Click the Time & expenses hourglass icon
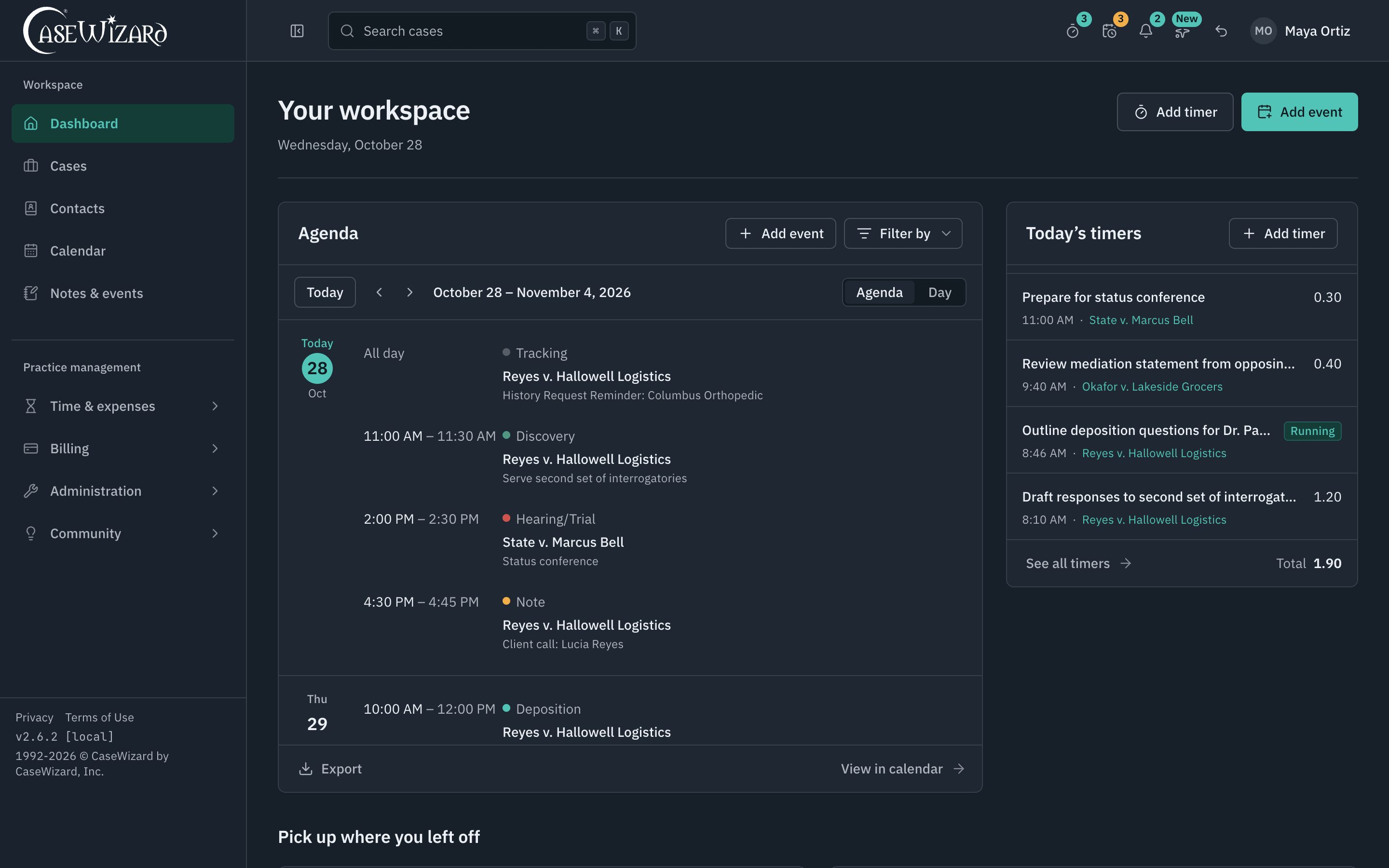The width and height of the screenshot is (1389, 868). coord(31,406)
